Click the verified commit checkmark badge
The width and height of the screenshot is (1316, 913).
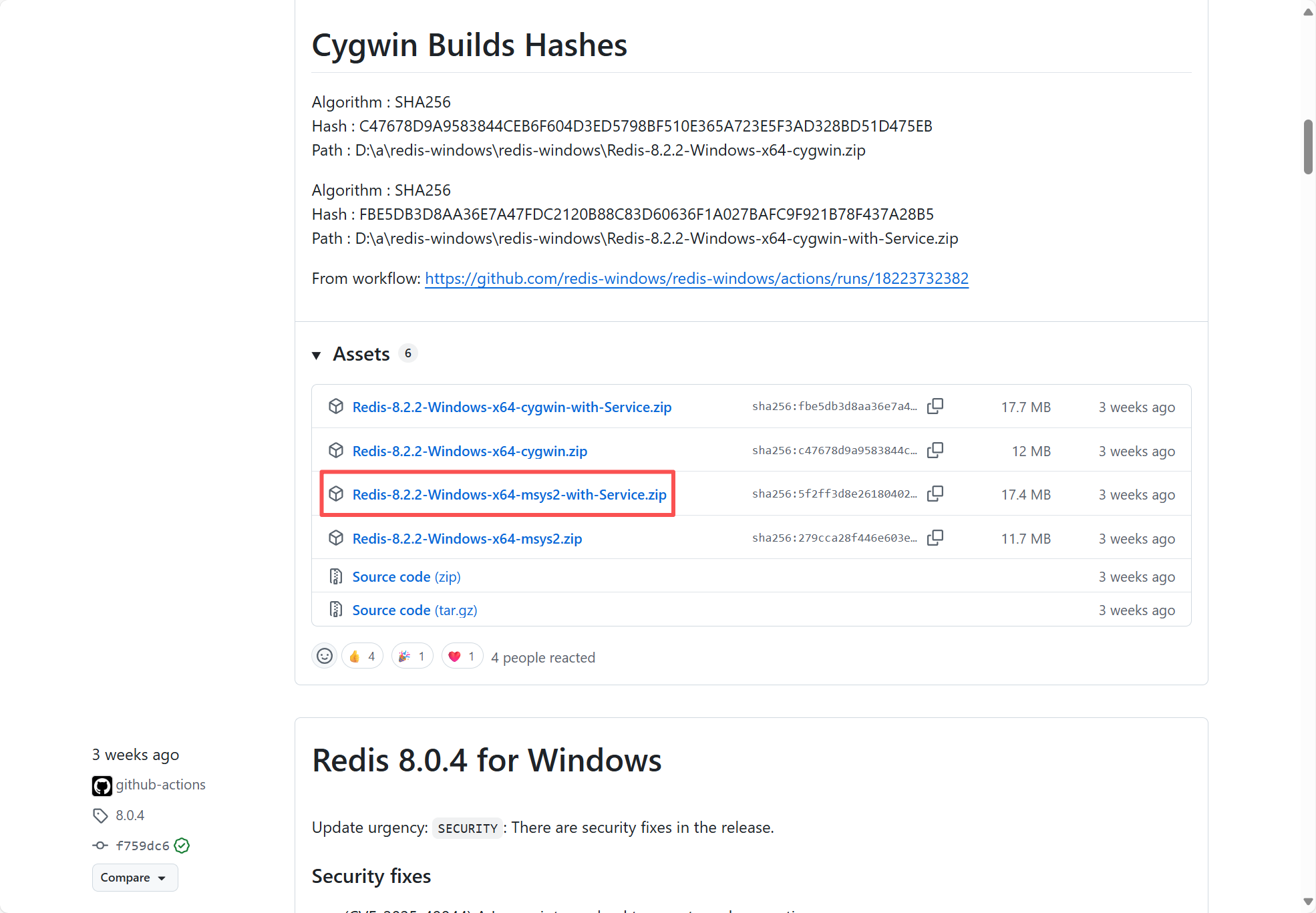pos(182,846)
